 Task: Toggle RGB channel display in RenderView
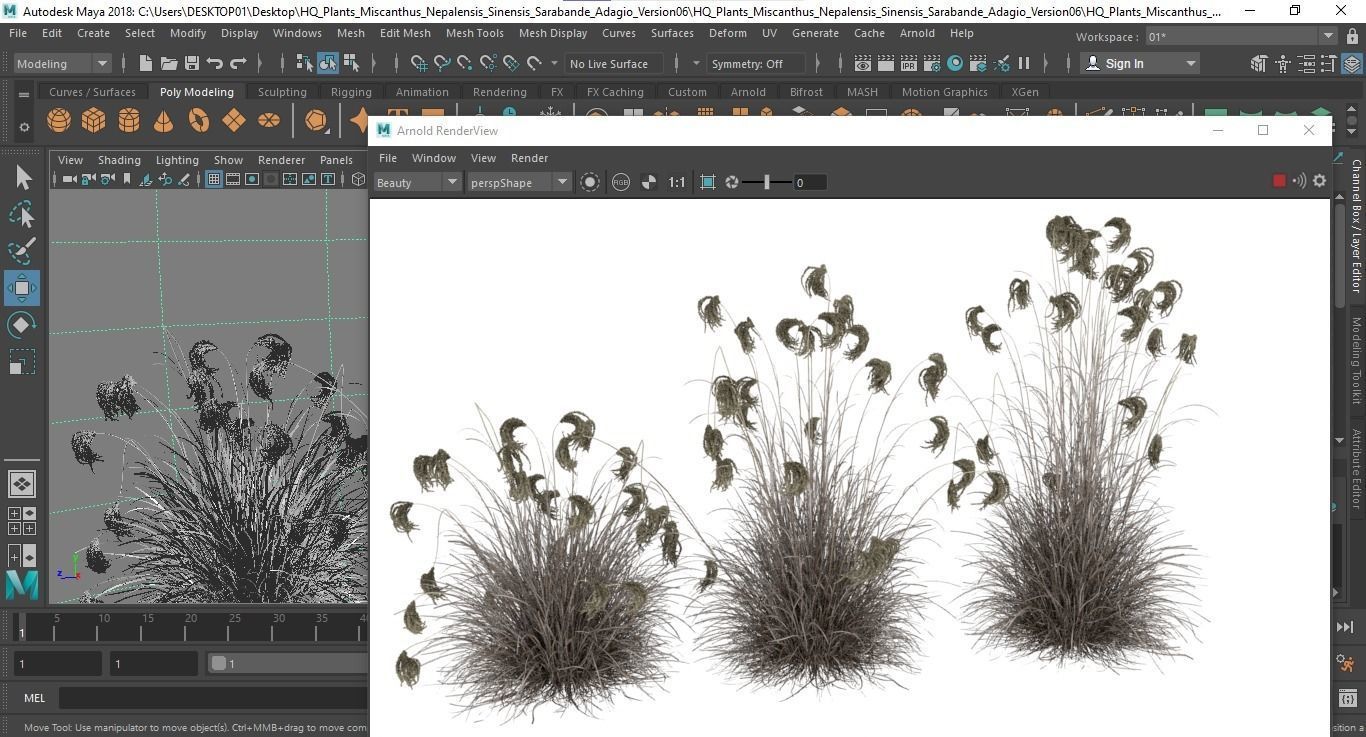(x=620, y=182)
